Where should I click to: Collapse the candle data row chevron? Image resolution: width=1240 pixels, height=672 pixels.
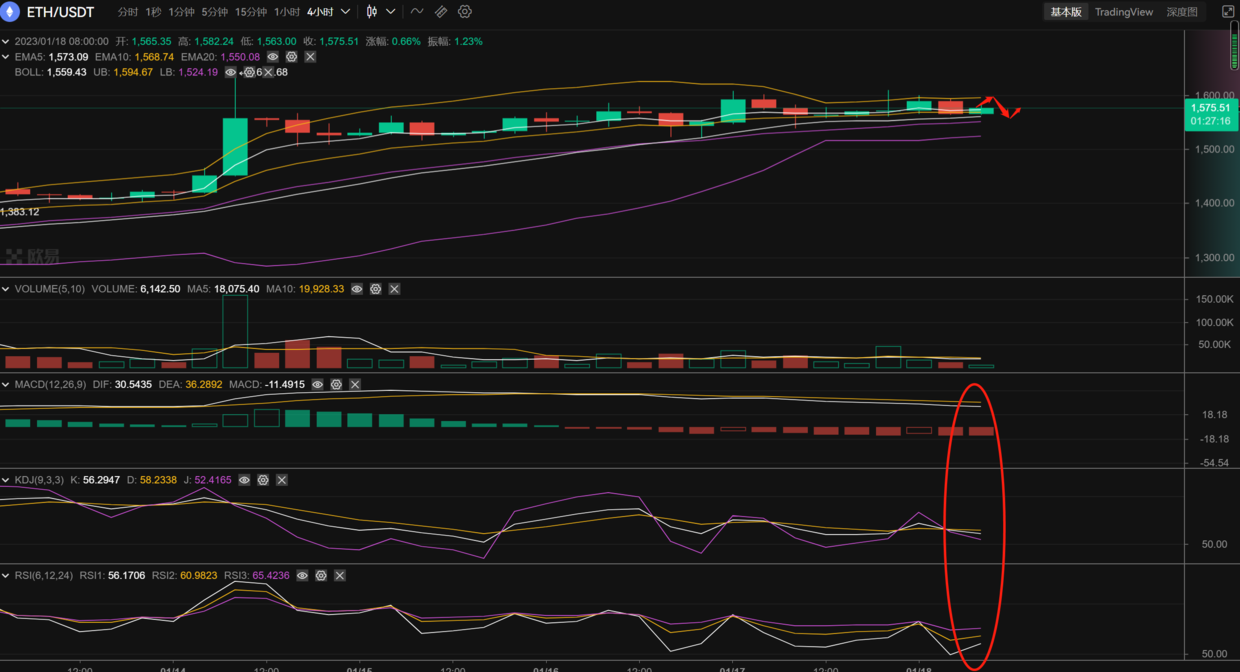pyautogui.click(x=6, y=42)
